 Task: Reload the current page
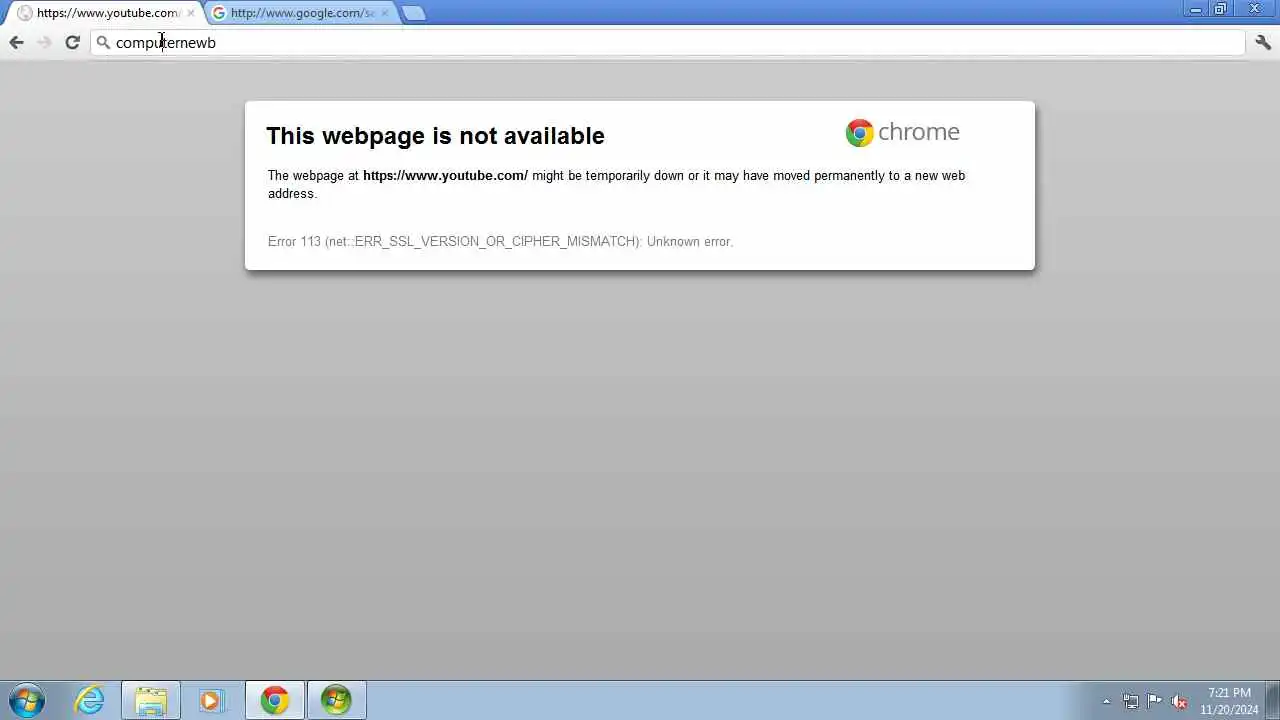(x=72, y=42)
